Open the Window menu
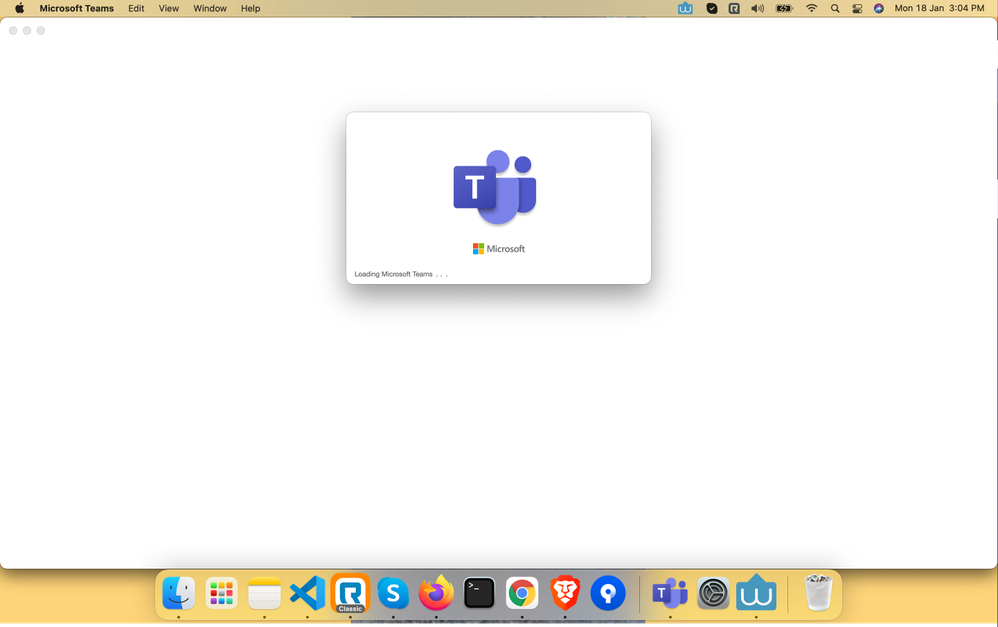 pos(209,8)
